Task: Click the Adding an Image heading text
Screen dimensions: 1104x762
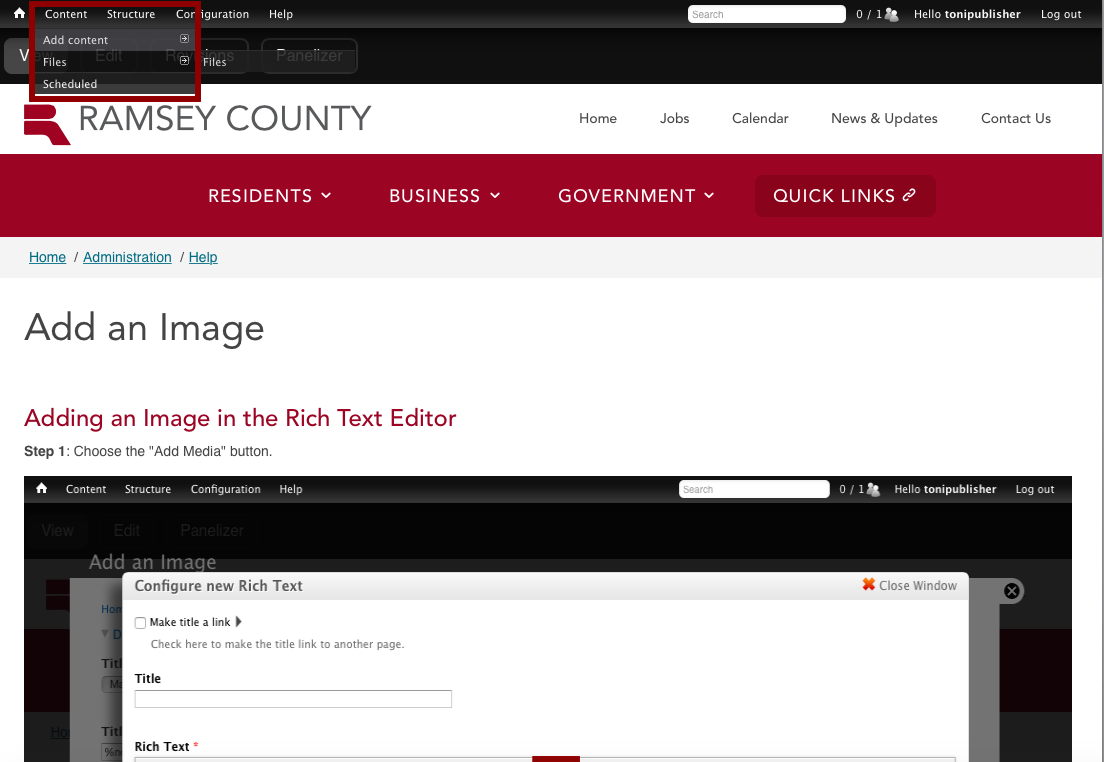Action: [240, 418]
